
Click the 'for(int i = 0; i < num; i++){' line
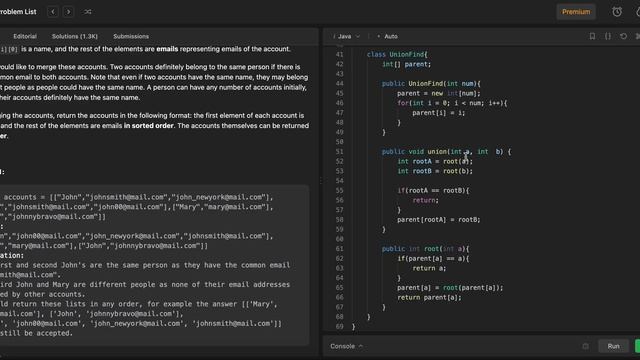tap(452, 103)
